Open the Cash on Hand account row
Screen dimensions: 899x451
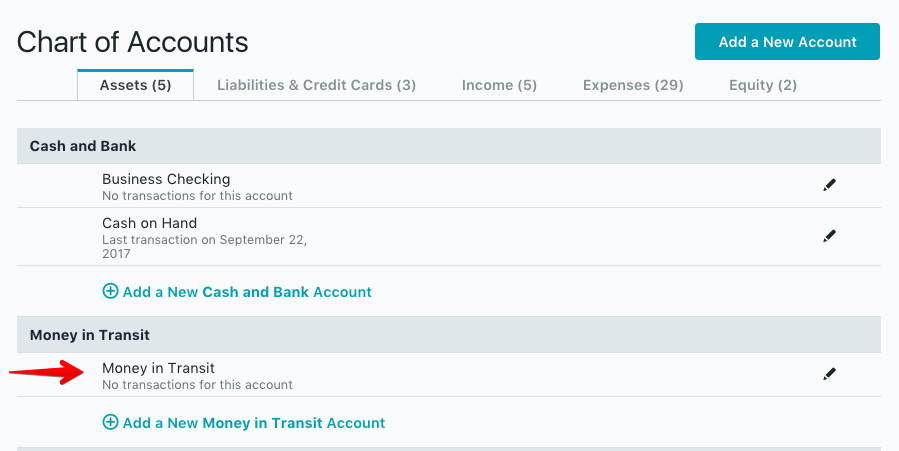pos(149,223)
